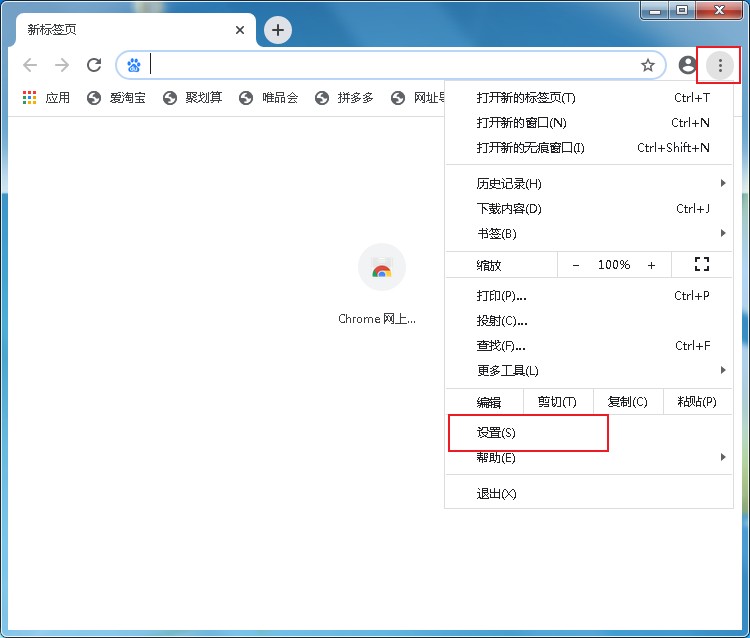Click the back navigation arrow
Viewport: 750px width, 638px height.
[x=30, y=65]
